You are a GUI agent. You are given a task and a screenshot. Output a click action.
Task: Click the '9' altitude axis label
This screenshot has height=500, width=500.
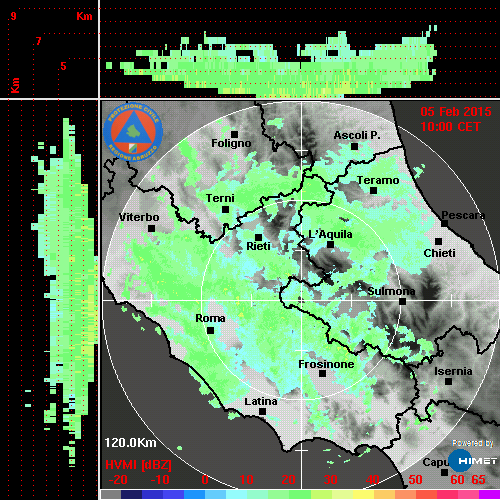point(13,16)
